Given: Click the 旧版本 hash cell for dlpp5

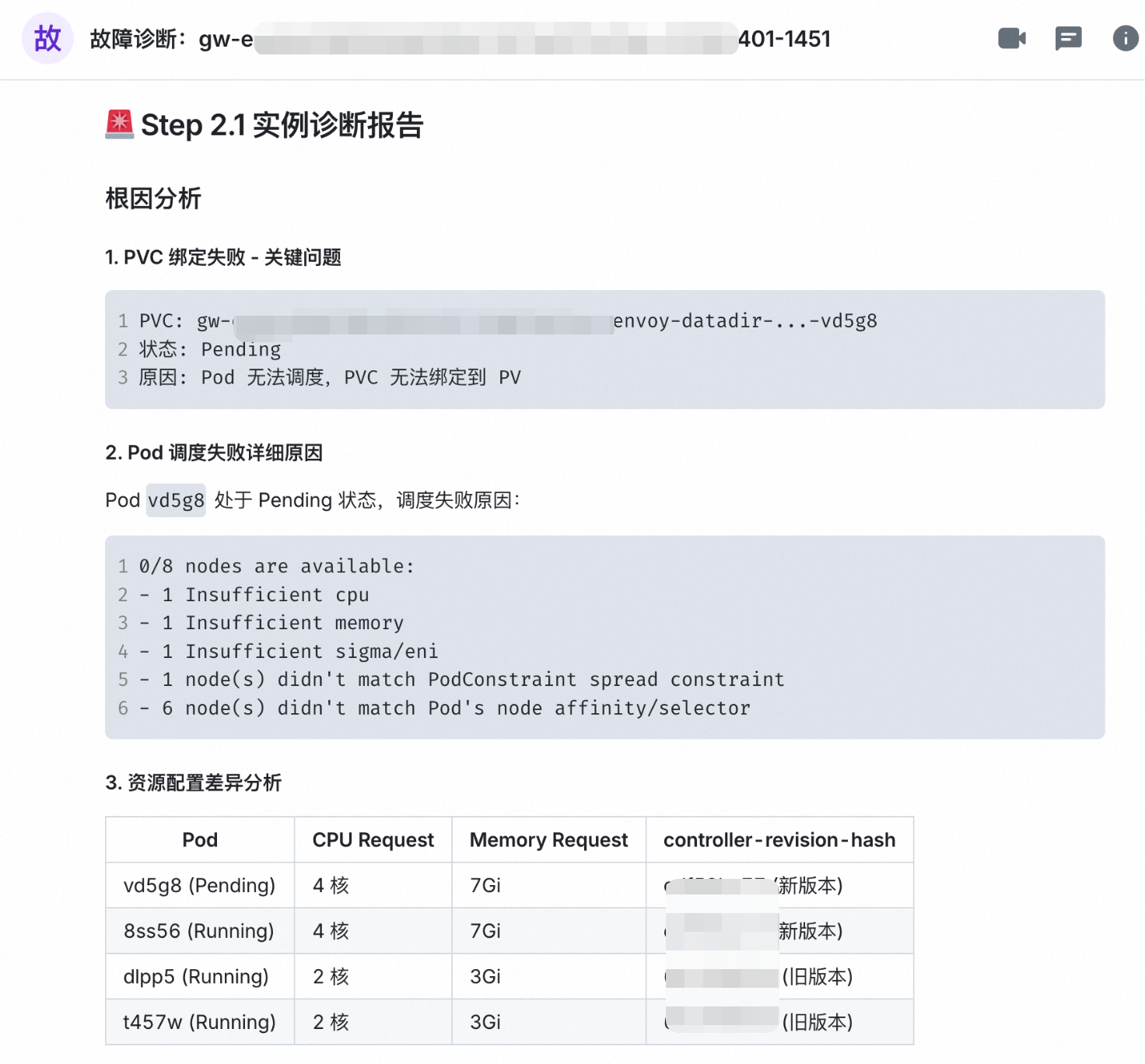Looking at the screenshot, I should click(779, 976).
